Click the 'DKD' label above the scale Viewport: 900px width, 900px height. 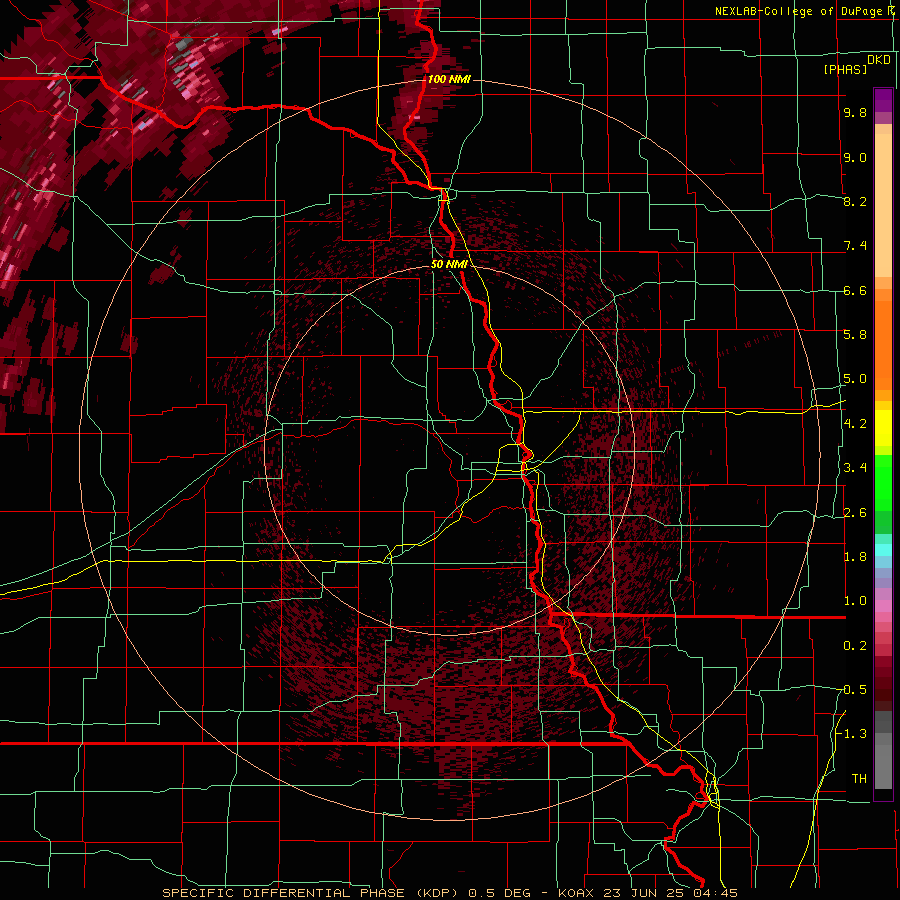pyautogui.click(x=878, y=59)
